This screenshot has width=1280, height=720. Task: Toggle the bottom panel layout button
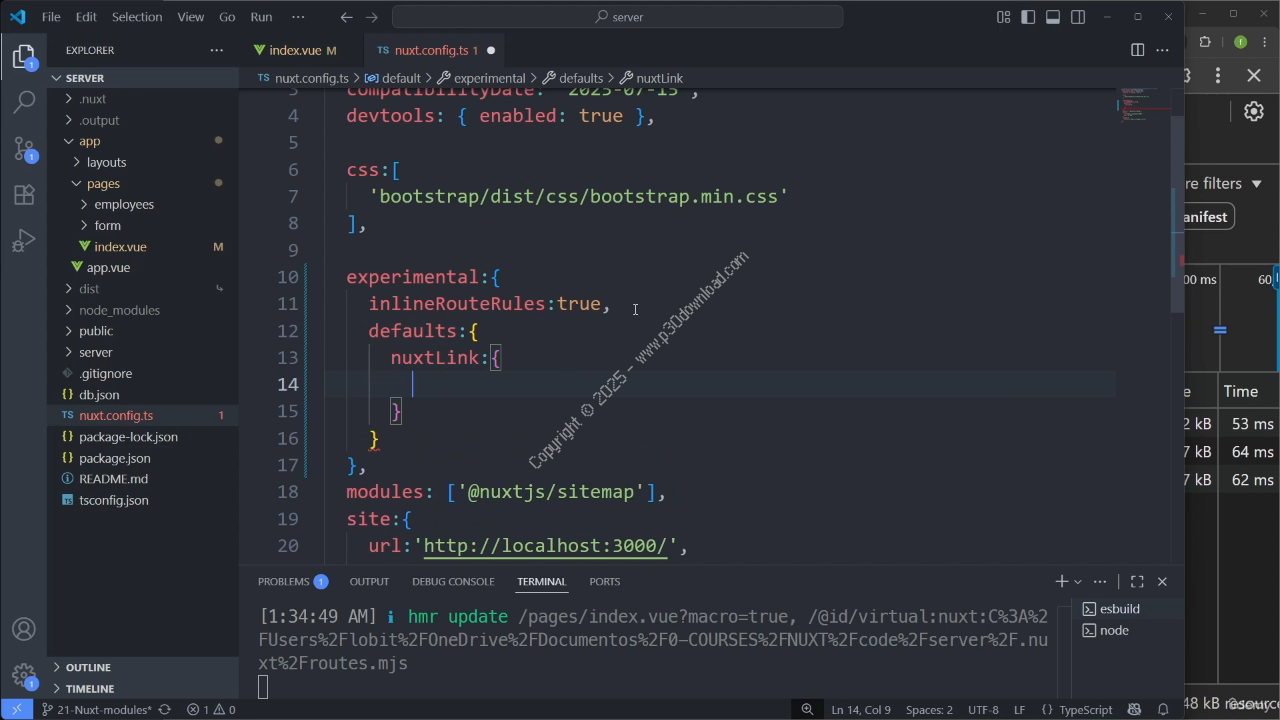tap(1053, 17)
